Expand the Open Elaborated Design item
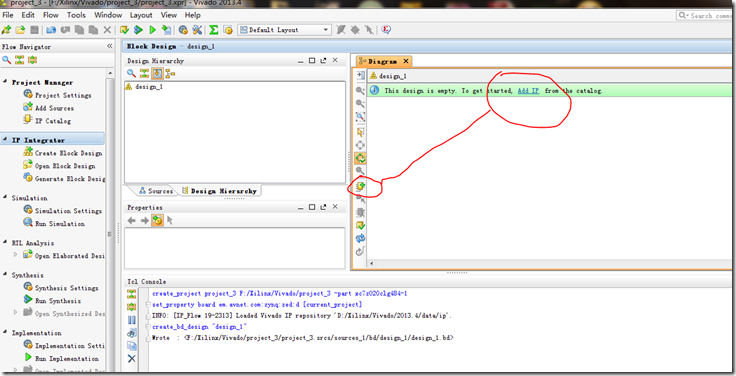Image resolution: width=736 pixels, height=376 pixels. pos(15,254)
